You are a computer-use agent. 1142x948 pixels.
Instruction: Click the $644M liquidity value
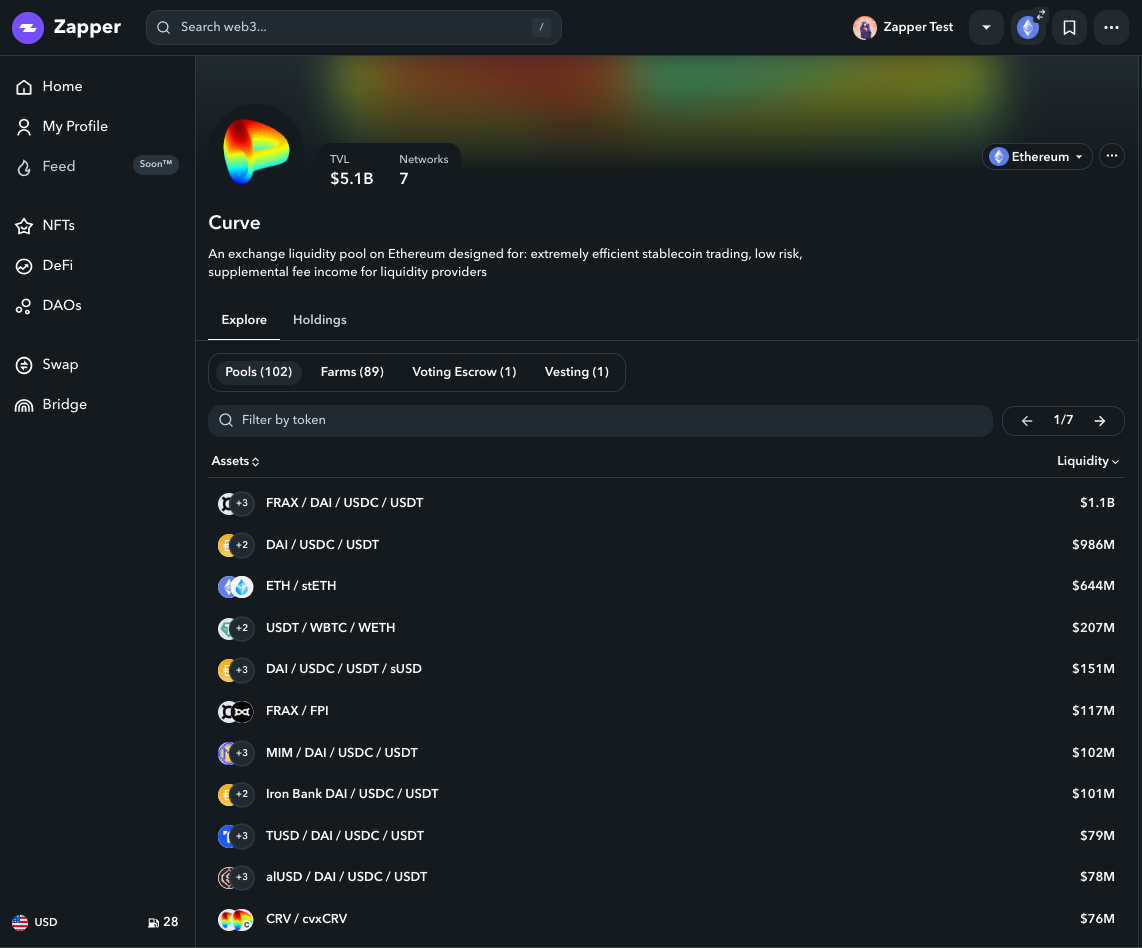(1093, 586)
